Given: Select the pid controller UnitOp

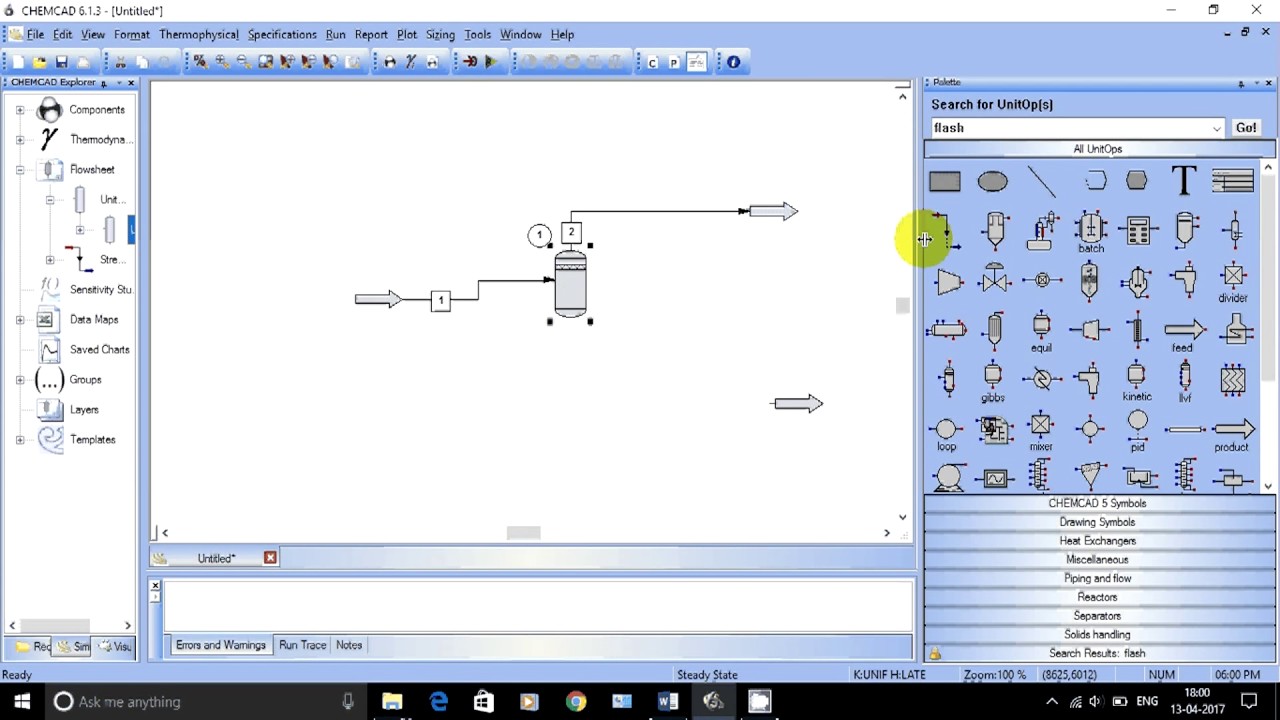Looking at the screenshot, I should 1137,433.
